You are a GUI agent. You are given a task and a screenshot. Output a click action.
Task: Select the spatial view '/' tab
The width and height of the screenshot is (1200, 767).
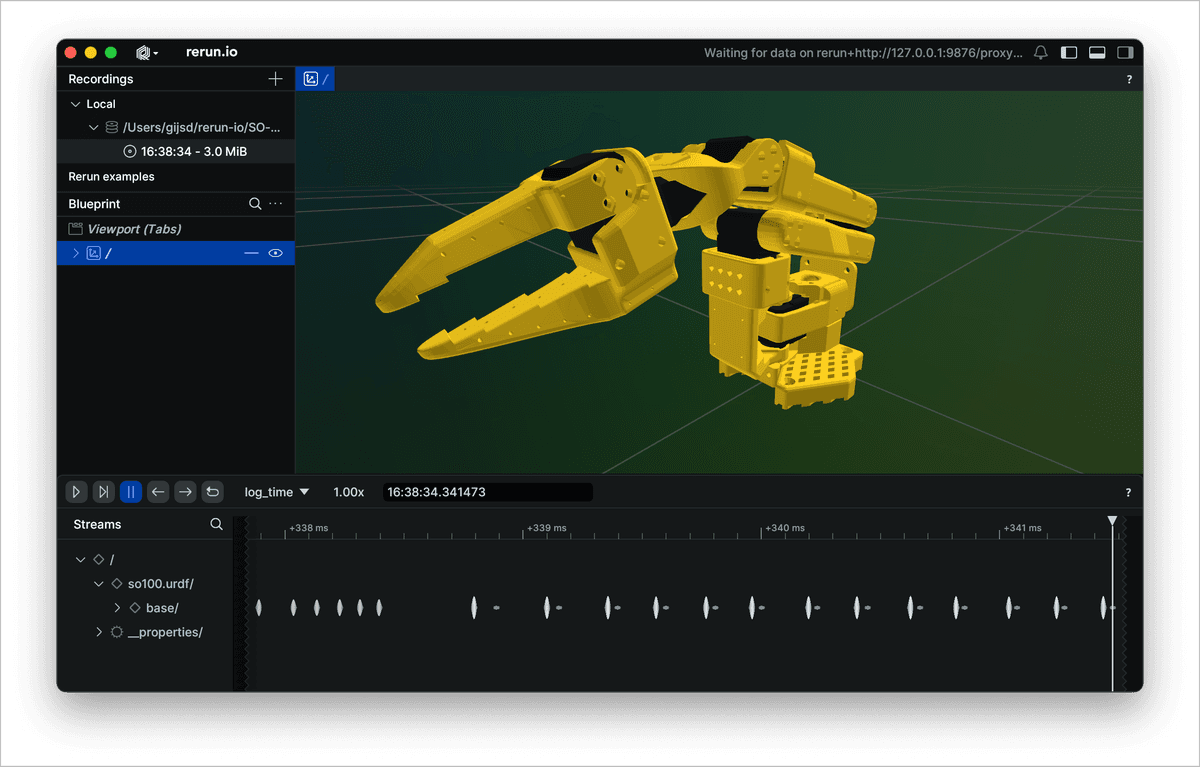(314, 78)
